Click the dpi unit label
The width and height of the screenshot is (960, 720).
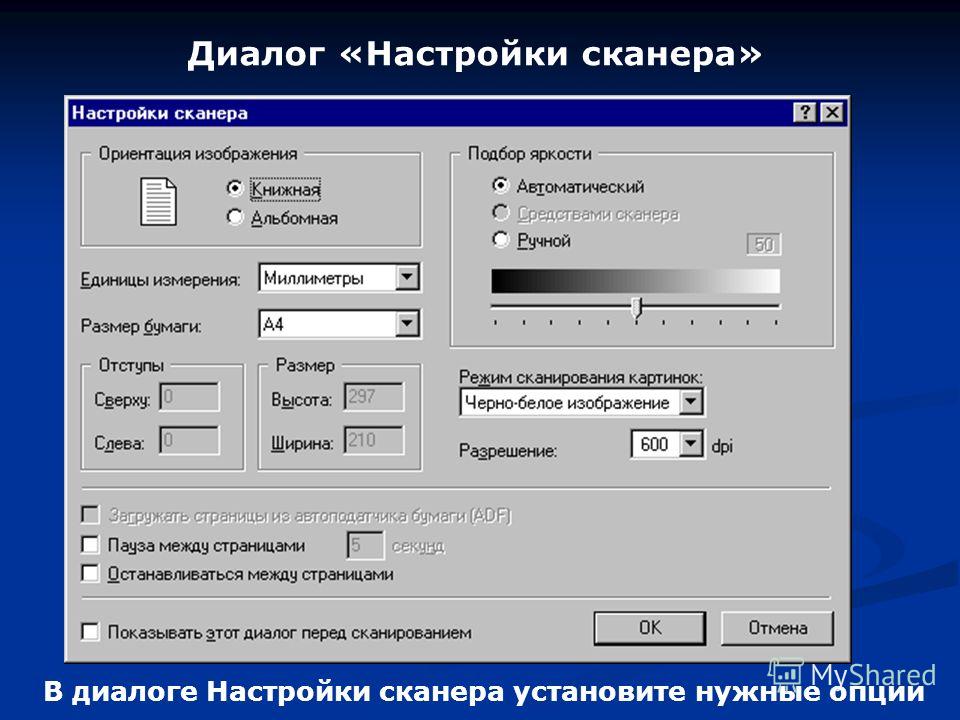pos(722,446)
